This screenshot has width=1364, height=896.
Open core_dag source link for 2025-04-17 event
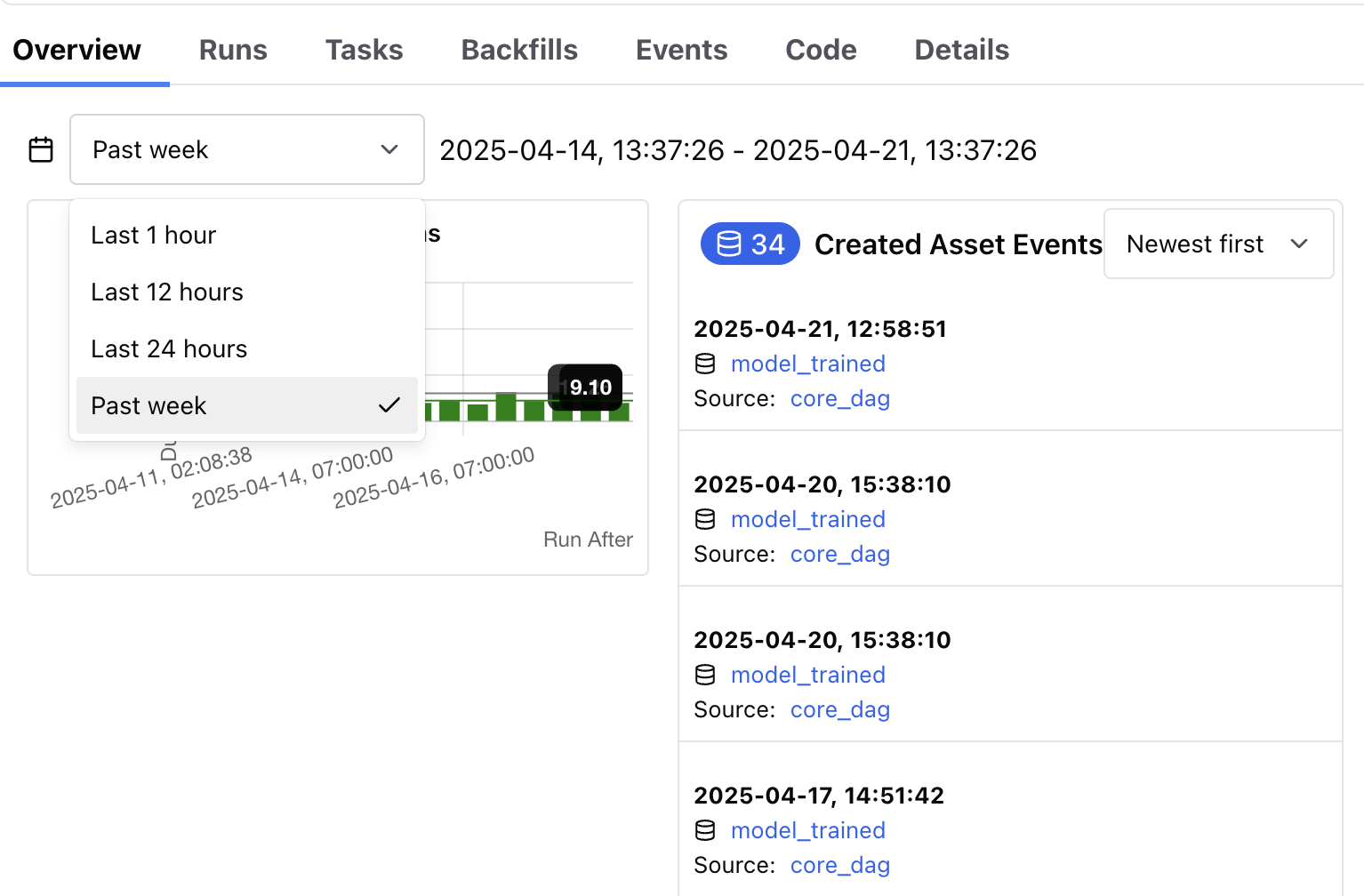840,865
